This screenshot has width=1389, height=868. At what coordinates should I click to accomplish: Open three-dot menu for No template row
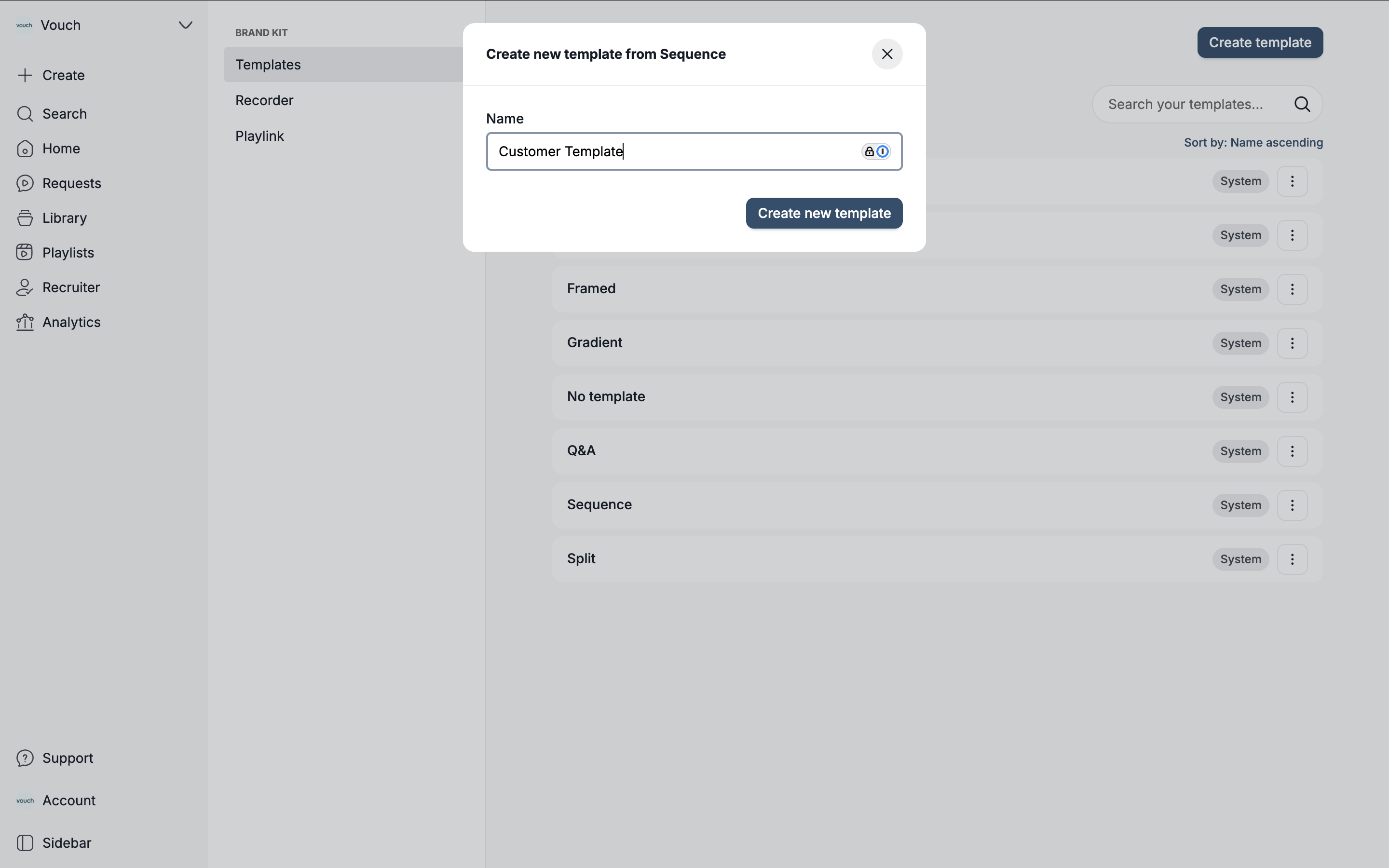click(1292, 397)
